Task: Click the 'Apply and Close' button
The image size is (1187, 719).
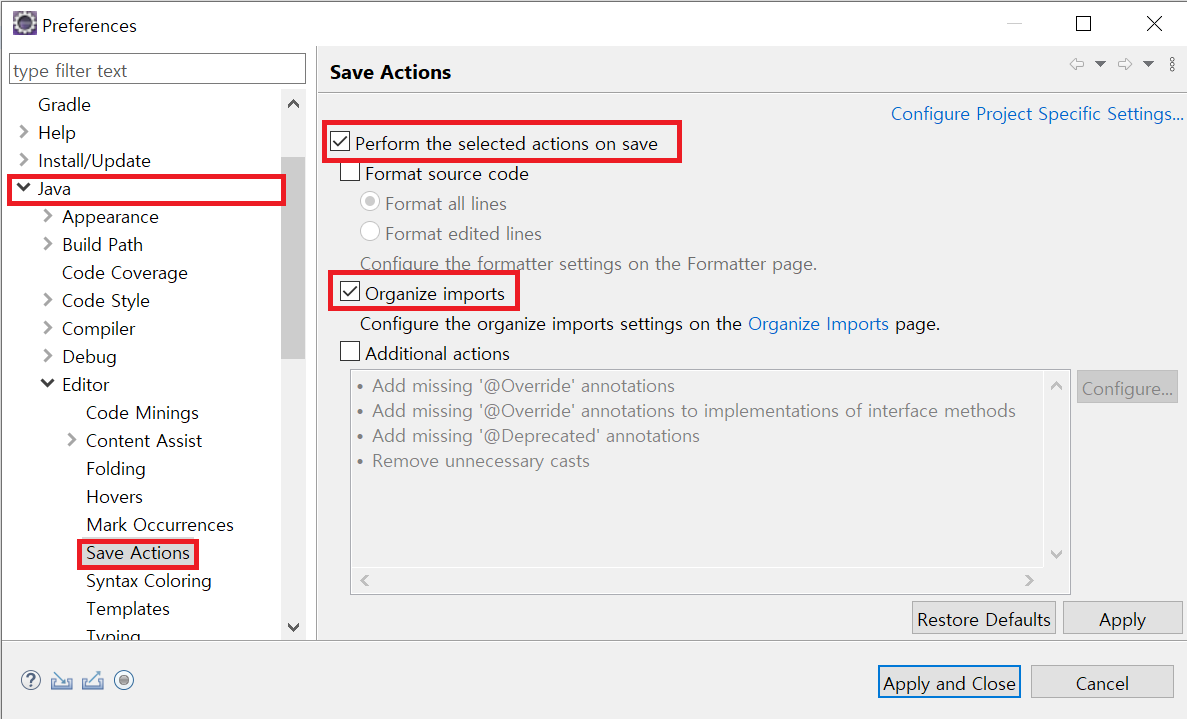Action: tap(949, 683)
